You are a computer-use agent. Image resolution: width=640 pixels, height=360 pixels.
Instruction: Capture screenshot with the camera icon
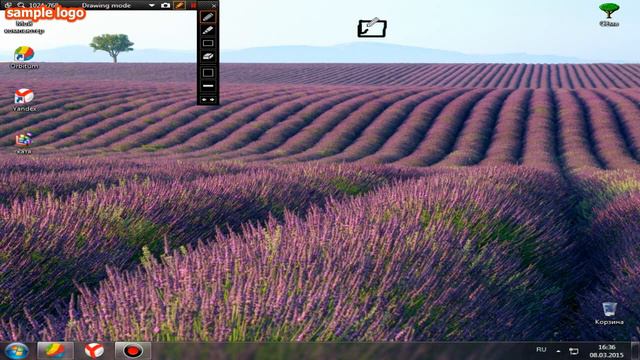[x=165, y=5]
